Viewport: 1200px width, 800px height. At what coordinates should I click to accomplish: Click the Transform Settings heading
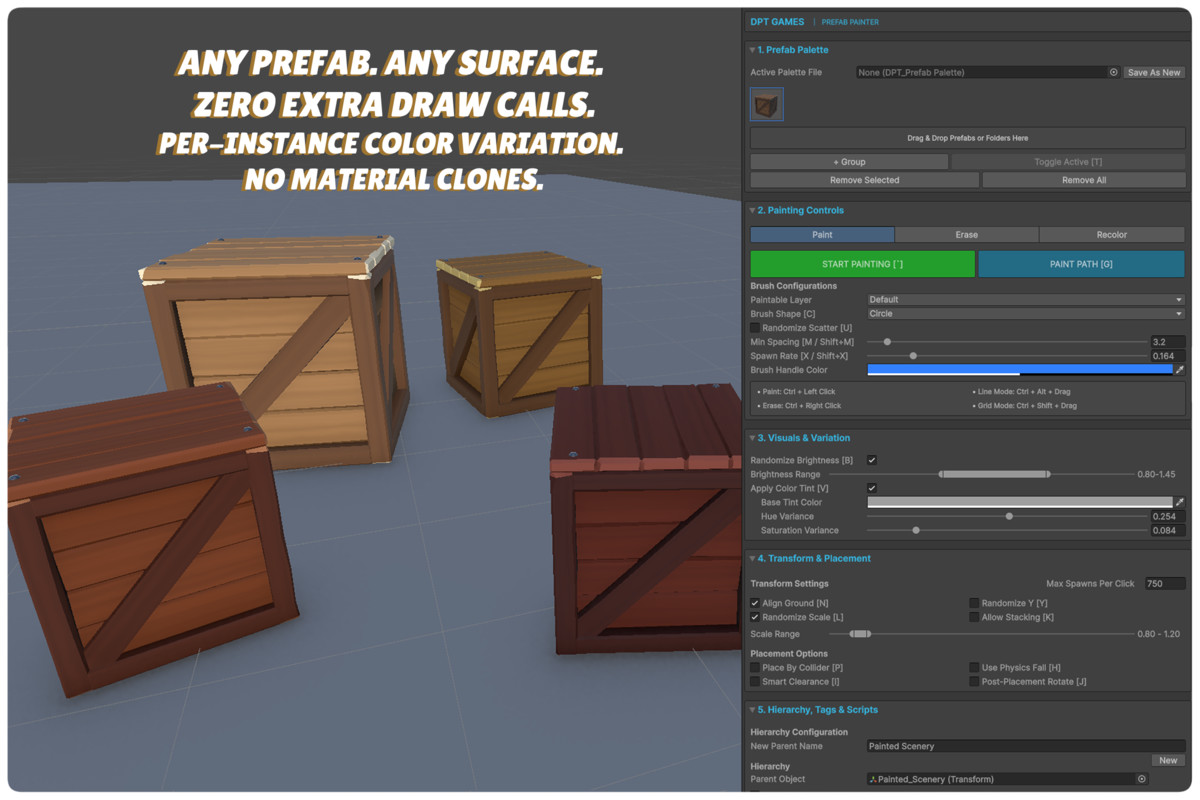click(790, 583)
